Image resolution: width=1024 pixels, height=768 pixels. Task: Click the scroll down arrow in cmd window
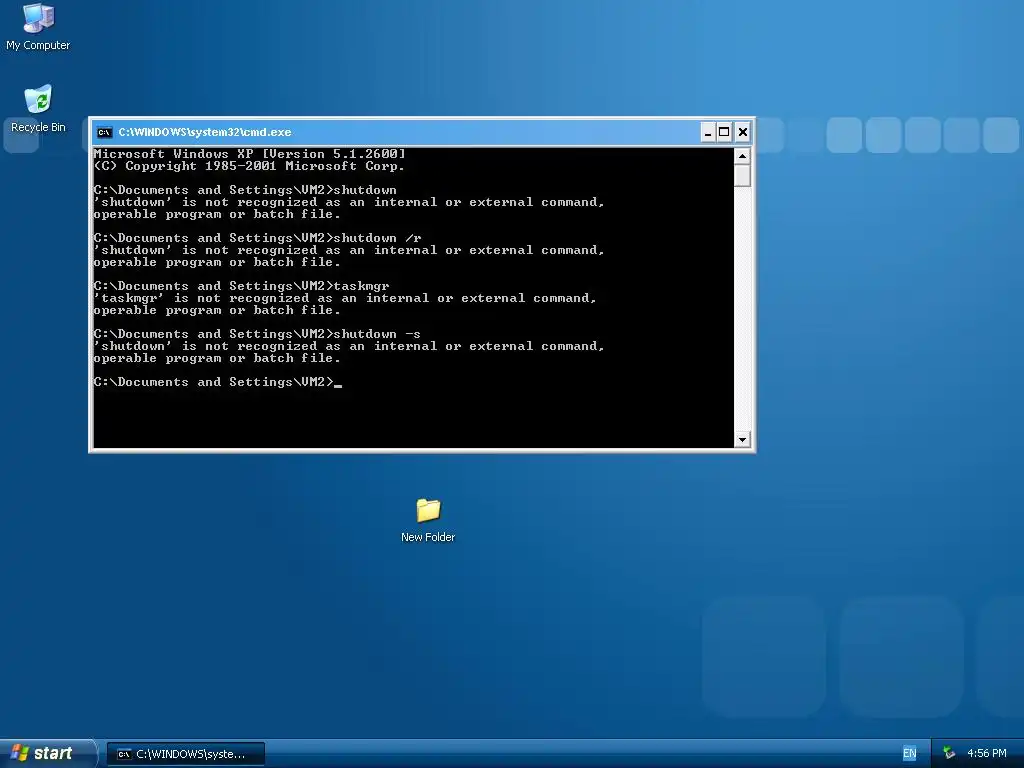tap(742, 440)
